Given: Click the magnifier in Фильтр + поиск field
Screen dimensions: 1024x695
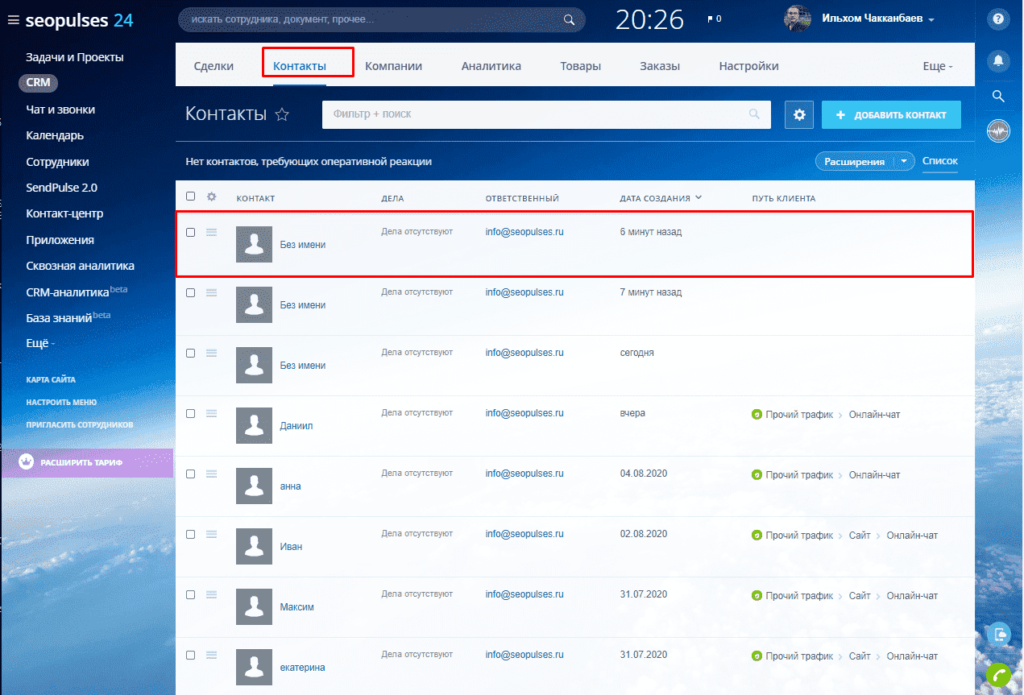Looking at the screenshot, I should 754,114.
